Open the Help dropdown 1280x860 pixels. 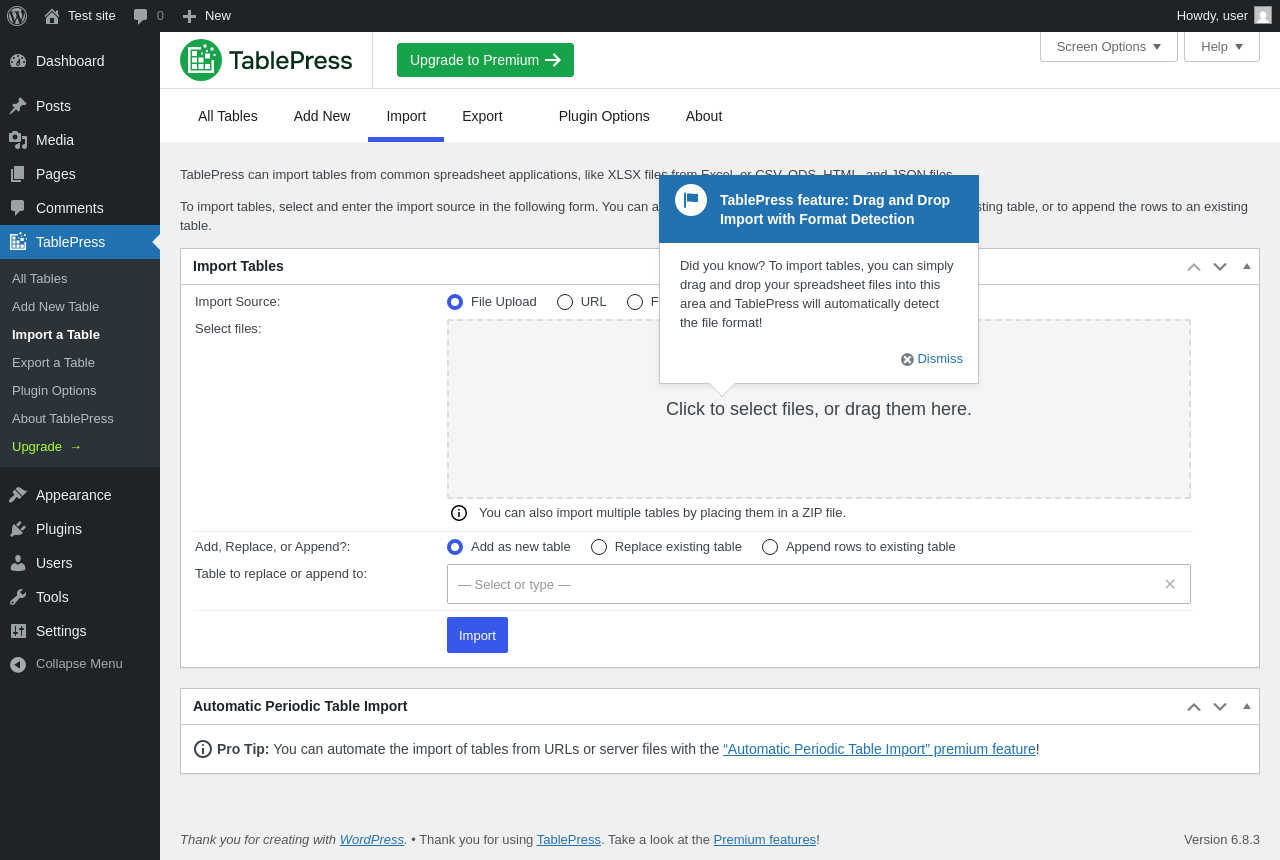1222,46
